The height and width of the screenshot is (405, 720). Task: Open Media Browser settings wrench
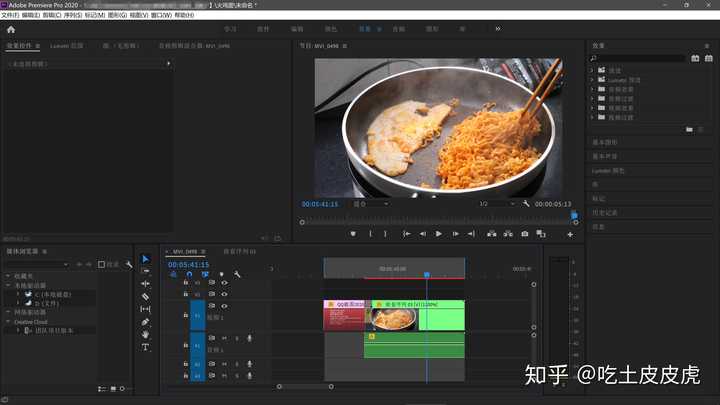point(129,264)
